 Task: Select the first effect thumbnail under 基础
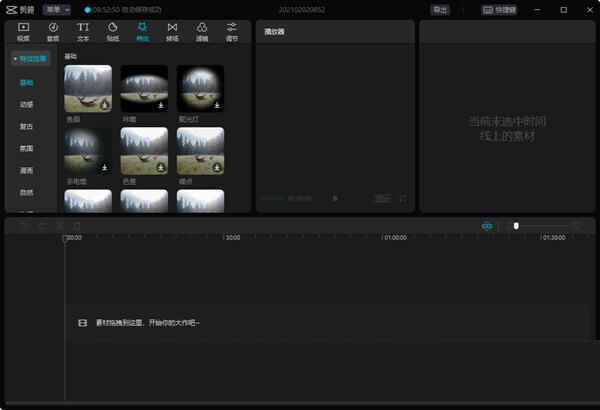click(x=88, y=88)
